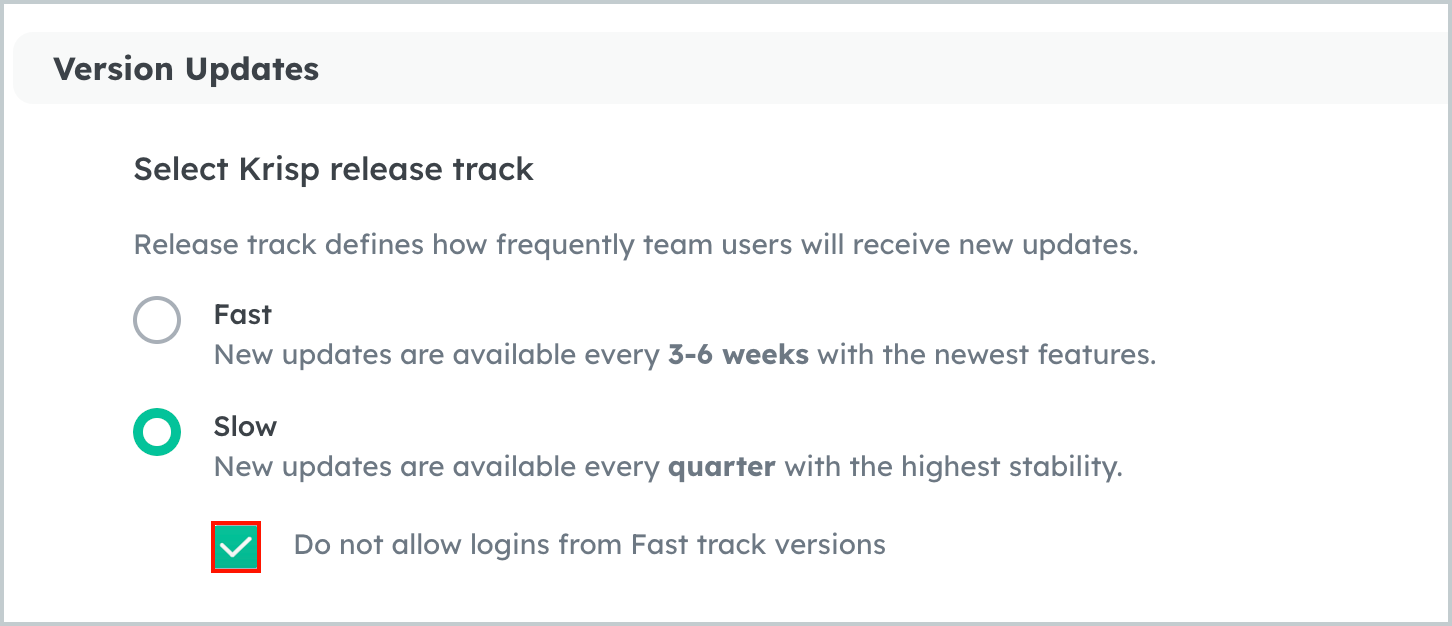1452x626 pixels.
Task: Select the Fast release track radio button
Action: (x=157, y=320)
